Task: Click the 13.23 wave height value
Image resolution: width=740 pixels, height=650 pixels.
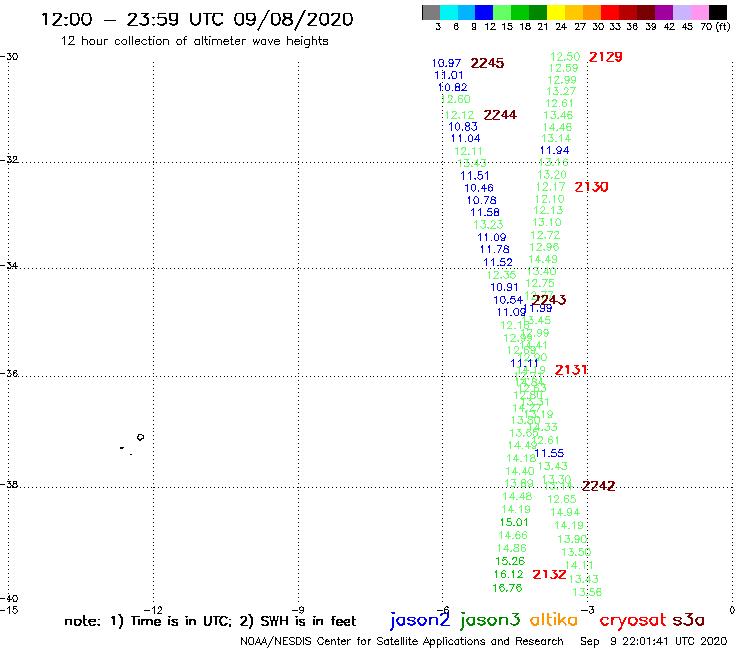Action: pos(488,225)
